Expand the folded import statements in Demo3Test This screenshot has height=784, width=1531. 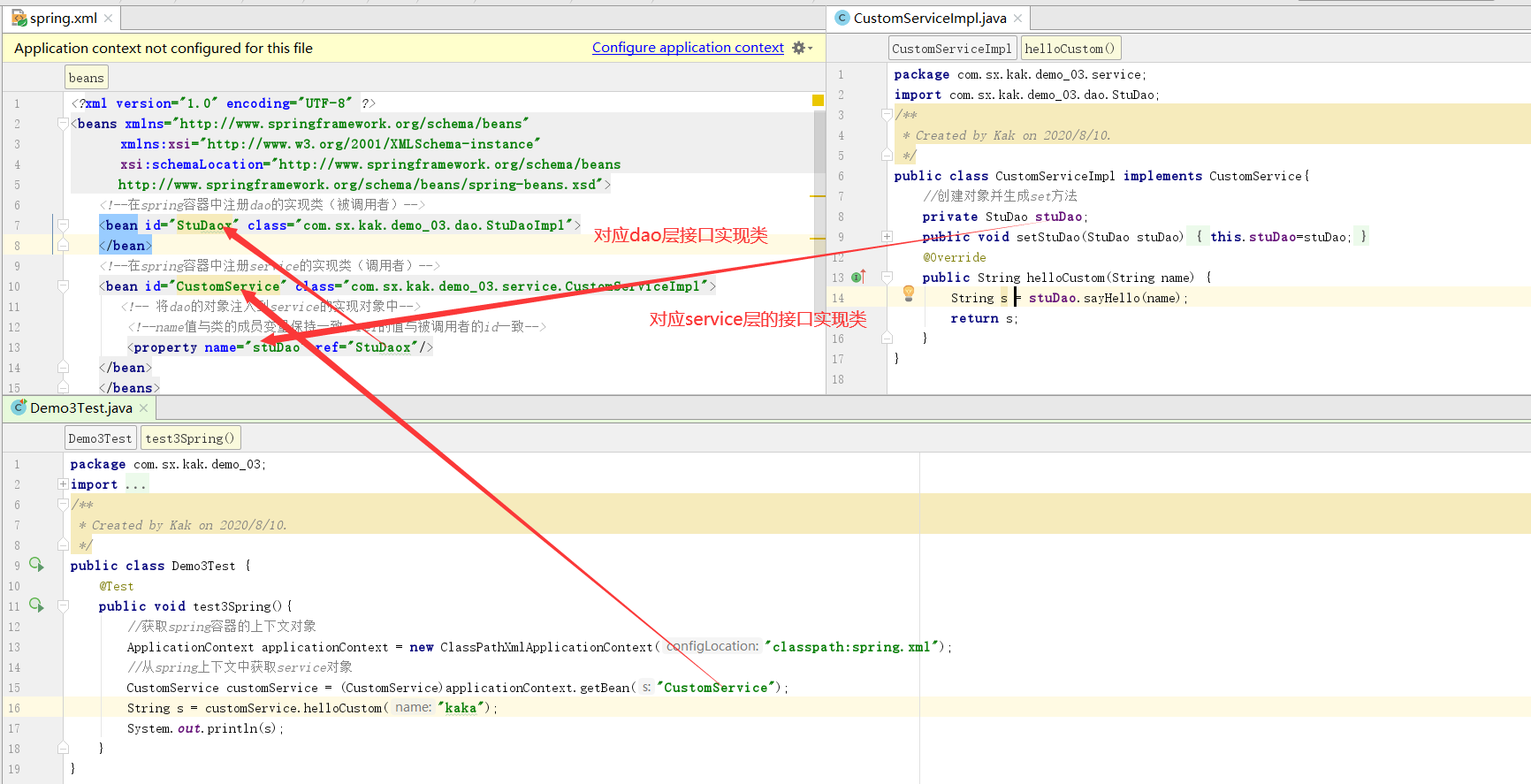[63, 484]
